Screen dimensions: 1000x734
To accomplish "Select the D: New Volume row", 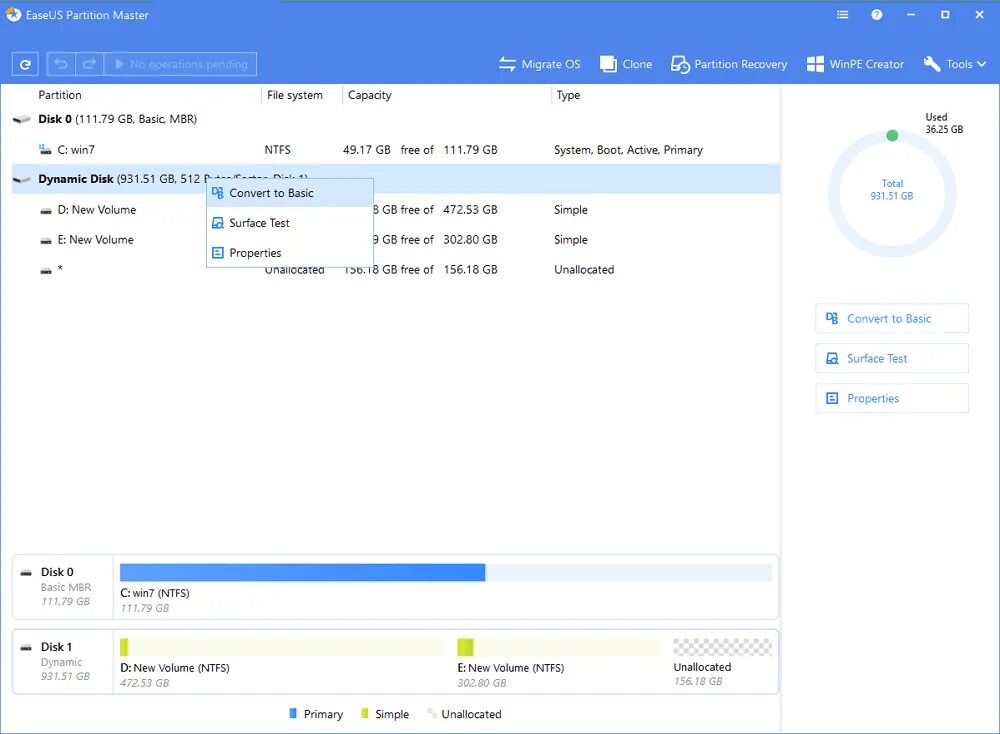I will (x=395, y=210).
